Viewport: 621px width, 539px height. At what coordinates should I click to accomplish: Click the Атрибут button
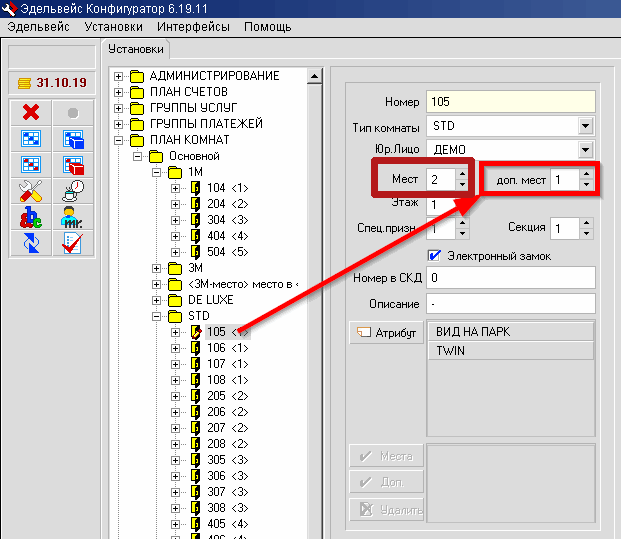(x=384, y=333)
